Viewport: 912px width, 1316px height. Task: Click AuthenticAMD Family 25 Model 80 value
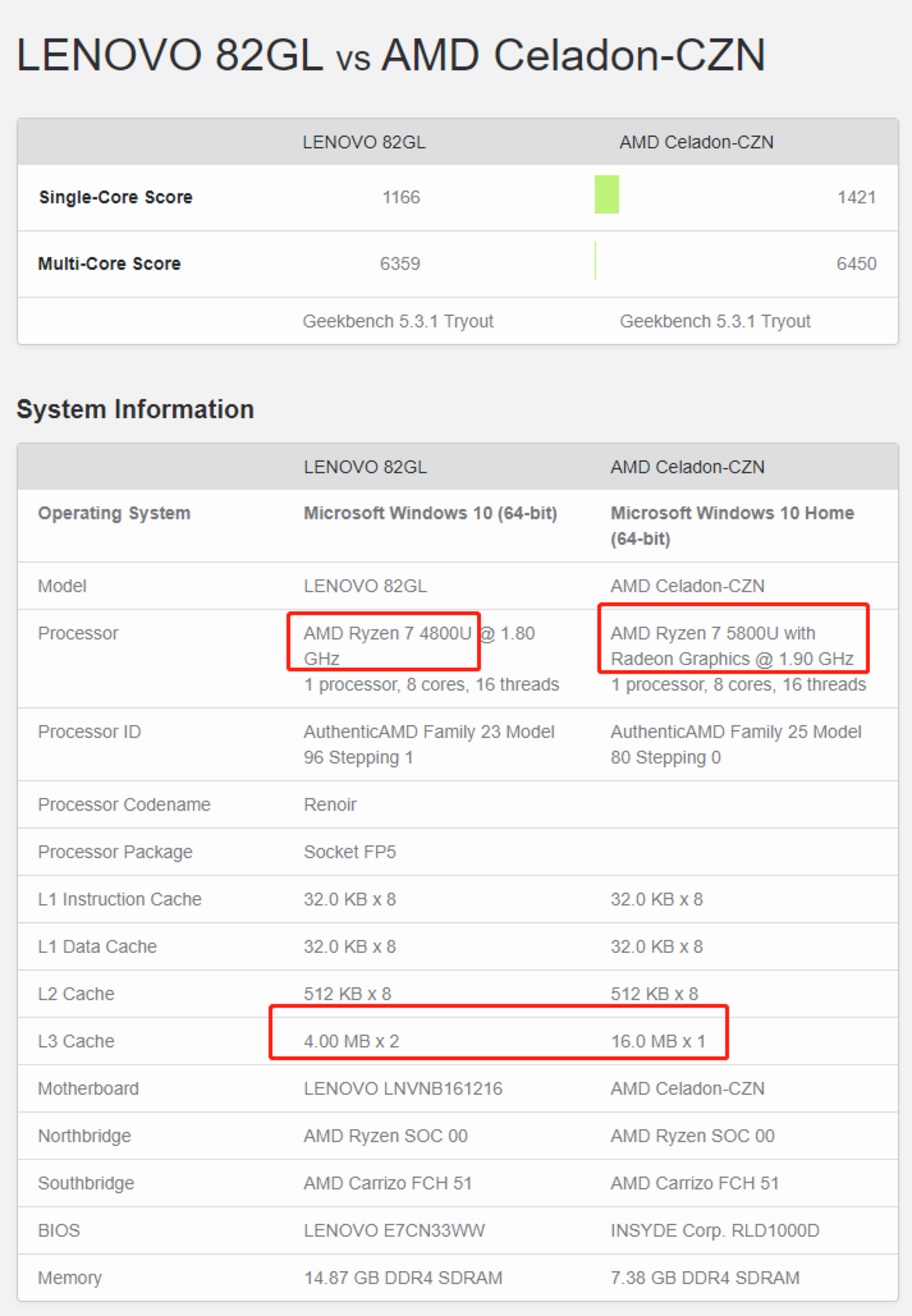tap(736, 745)
